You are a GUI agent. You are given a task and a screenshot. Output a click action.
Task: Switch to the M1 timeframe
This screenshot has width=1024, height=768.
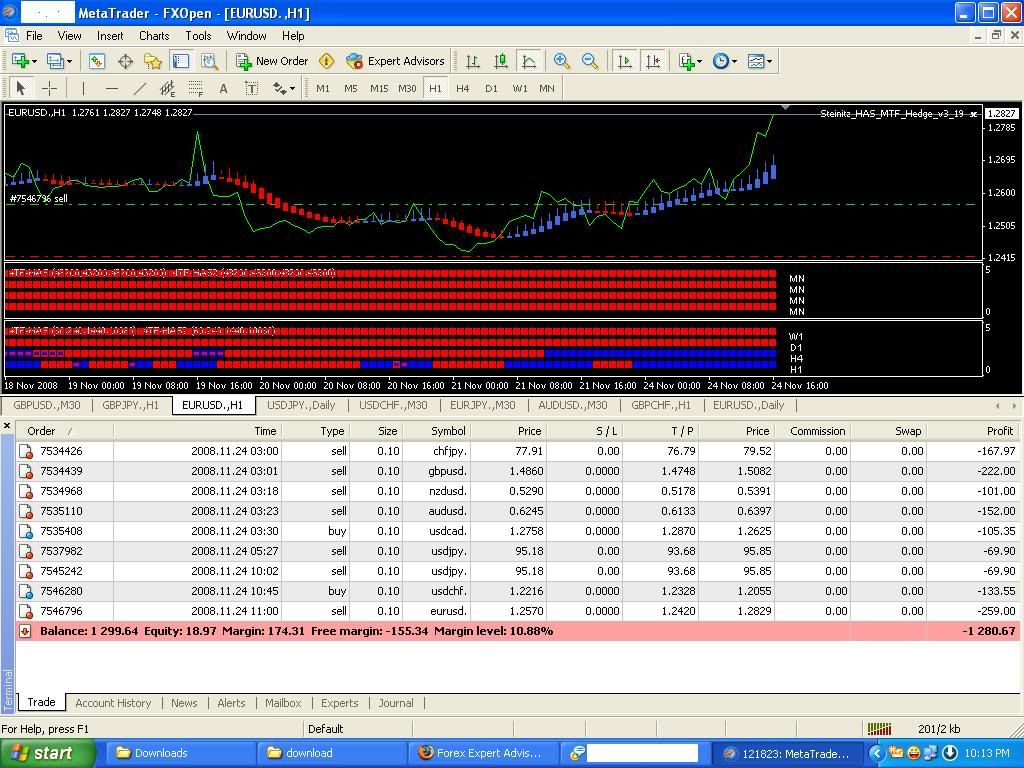pos(323,88)
